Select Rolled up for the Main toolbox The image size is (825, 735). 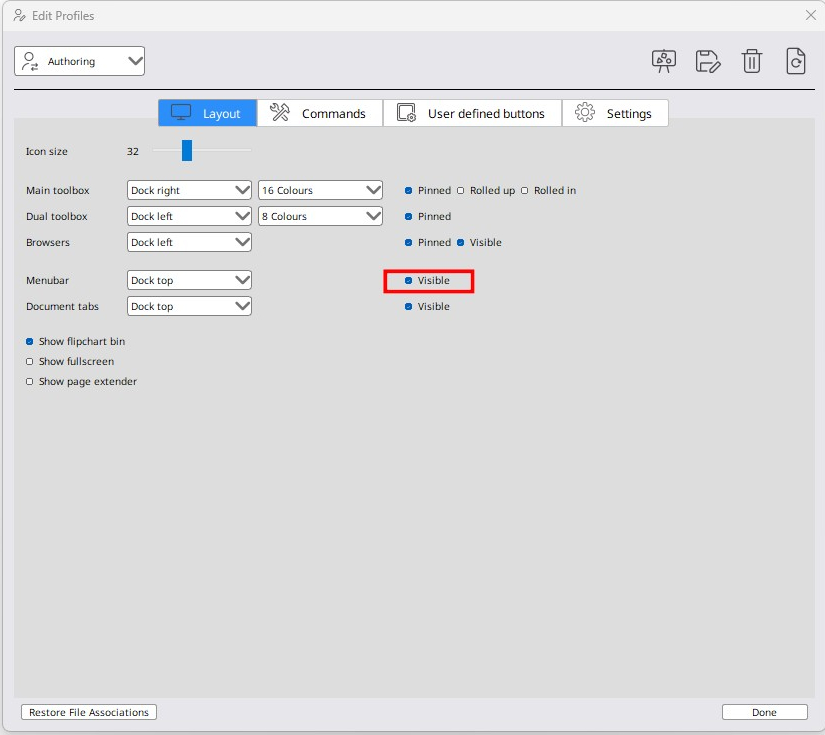point(461,191)
